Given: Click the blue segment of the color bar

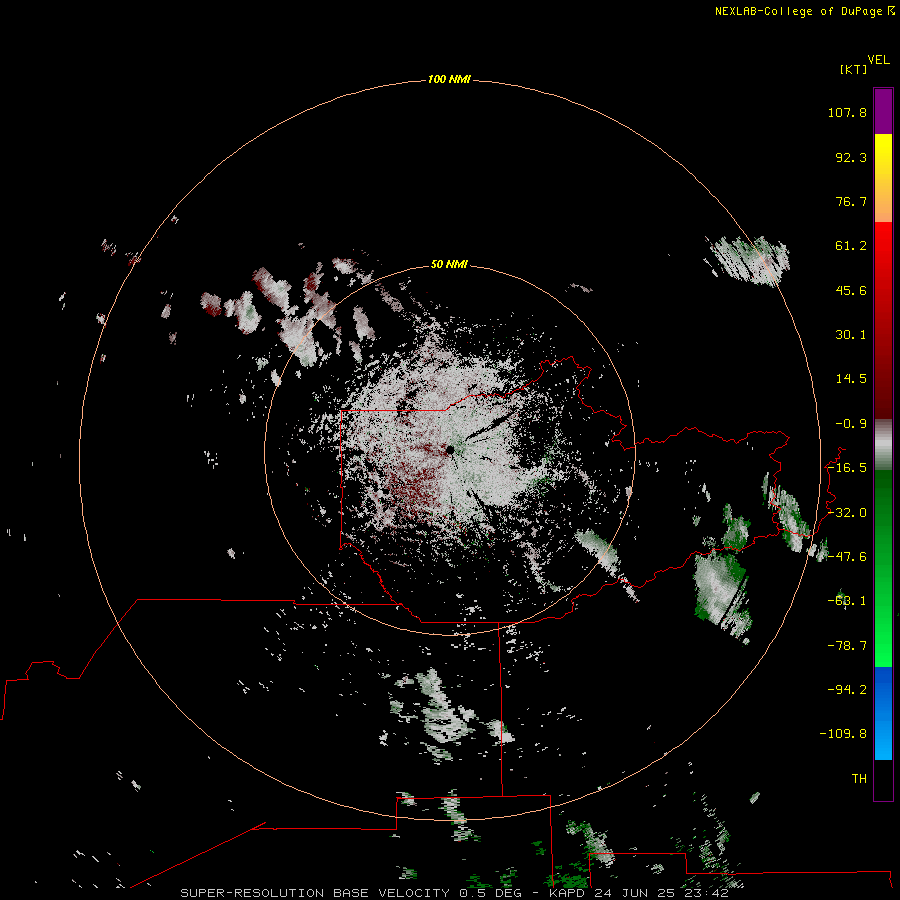Looking at the screenshot, I should tap(883, 713).
